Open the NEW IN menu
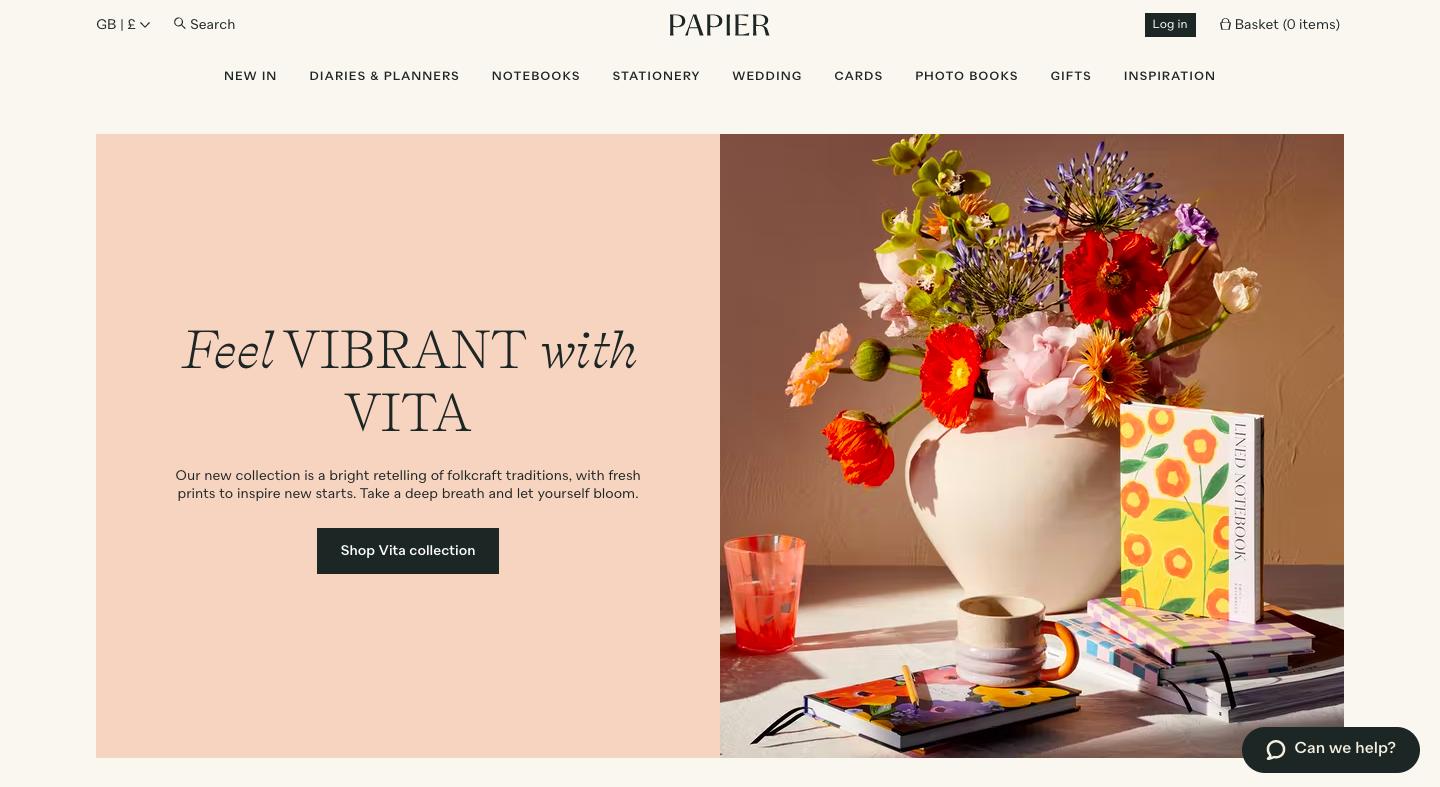1440x787 pixels. click(x=250, y=76)
